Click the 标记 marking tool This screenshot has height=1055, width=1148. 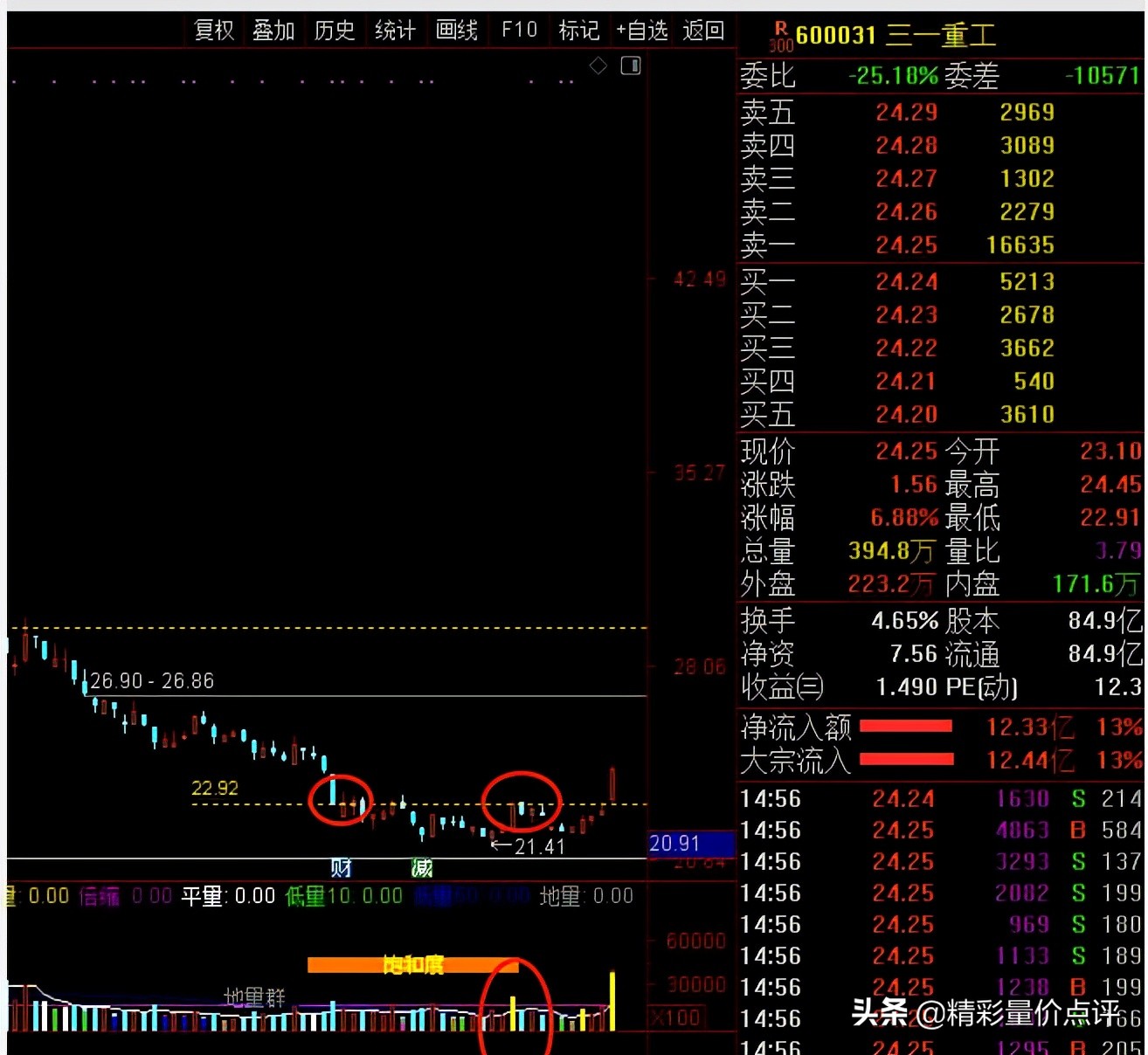pos(578,31)
